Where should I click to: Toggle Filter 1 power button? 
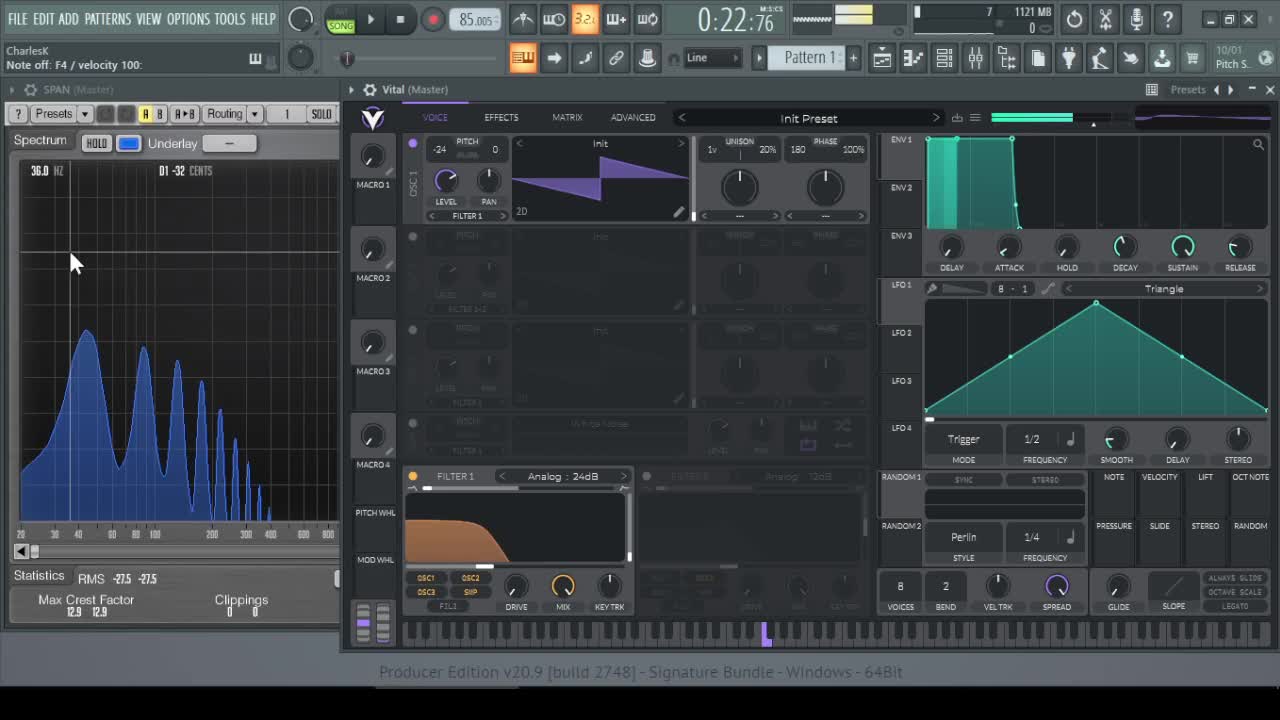point(413,476)
